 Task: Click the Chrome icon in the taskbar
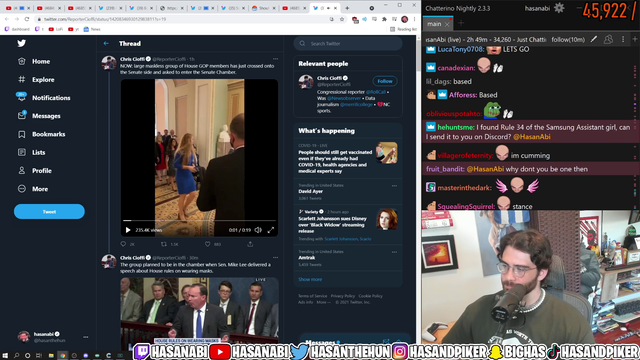click(62, 356)
